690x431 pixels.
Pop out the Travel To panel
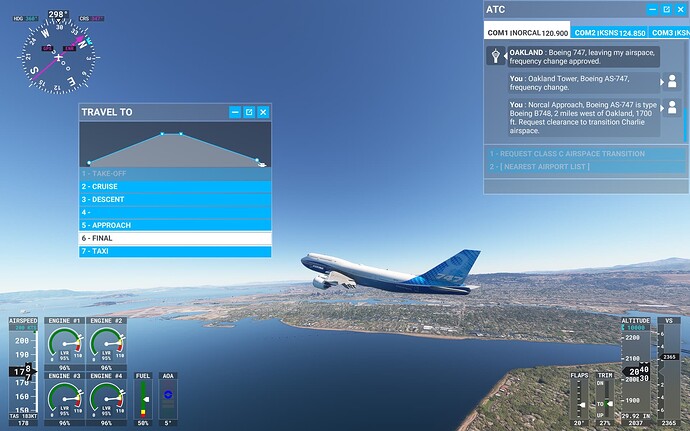tap(249, 113)
